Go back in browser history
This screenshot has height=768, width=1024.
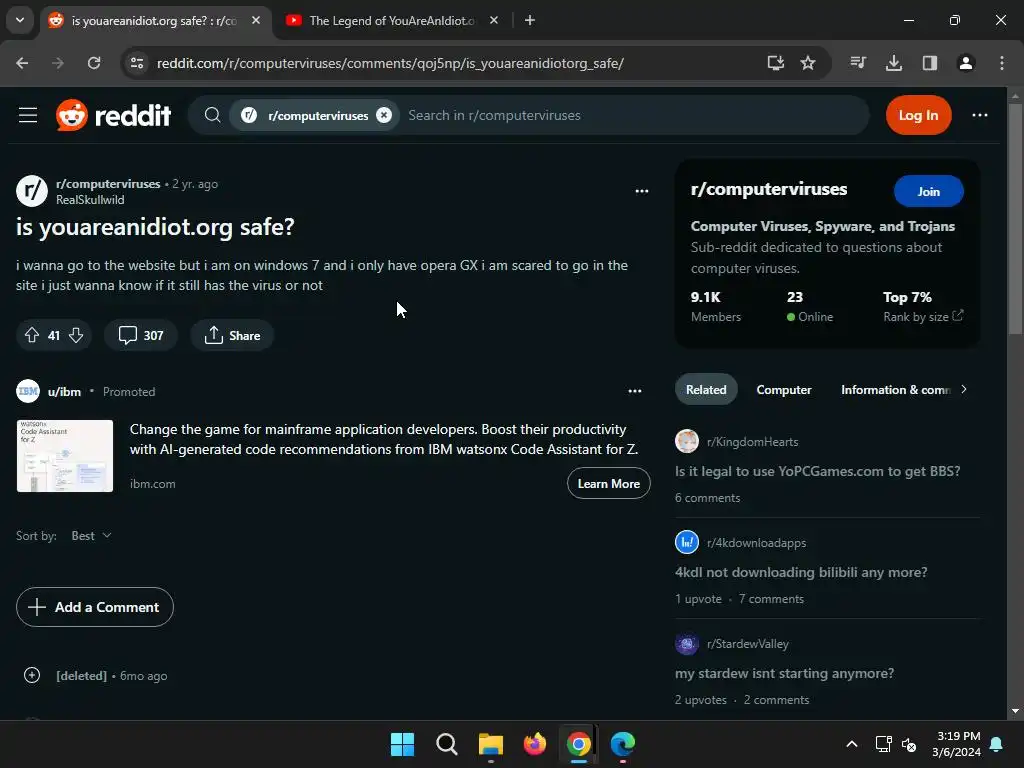tap(22, 63)
